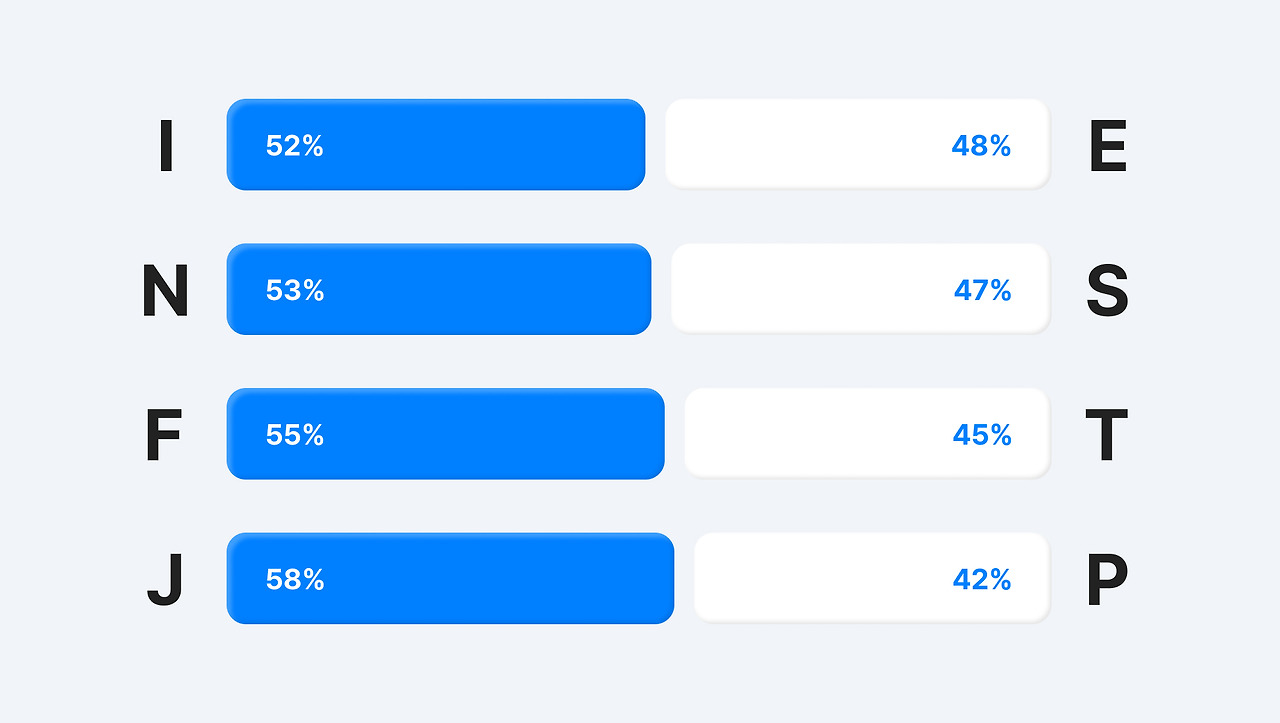
Task: Click the blue bar beside letter N
Action: [x=439, y=289]
